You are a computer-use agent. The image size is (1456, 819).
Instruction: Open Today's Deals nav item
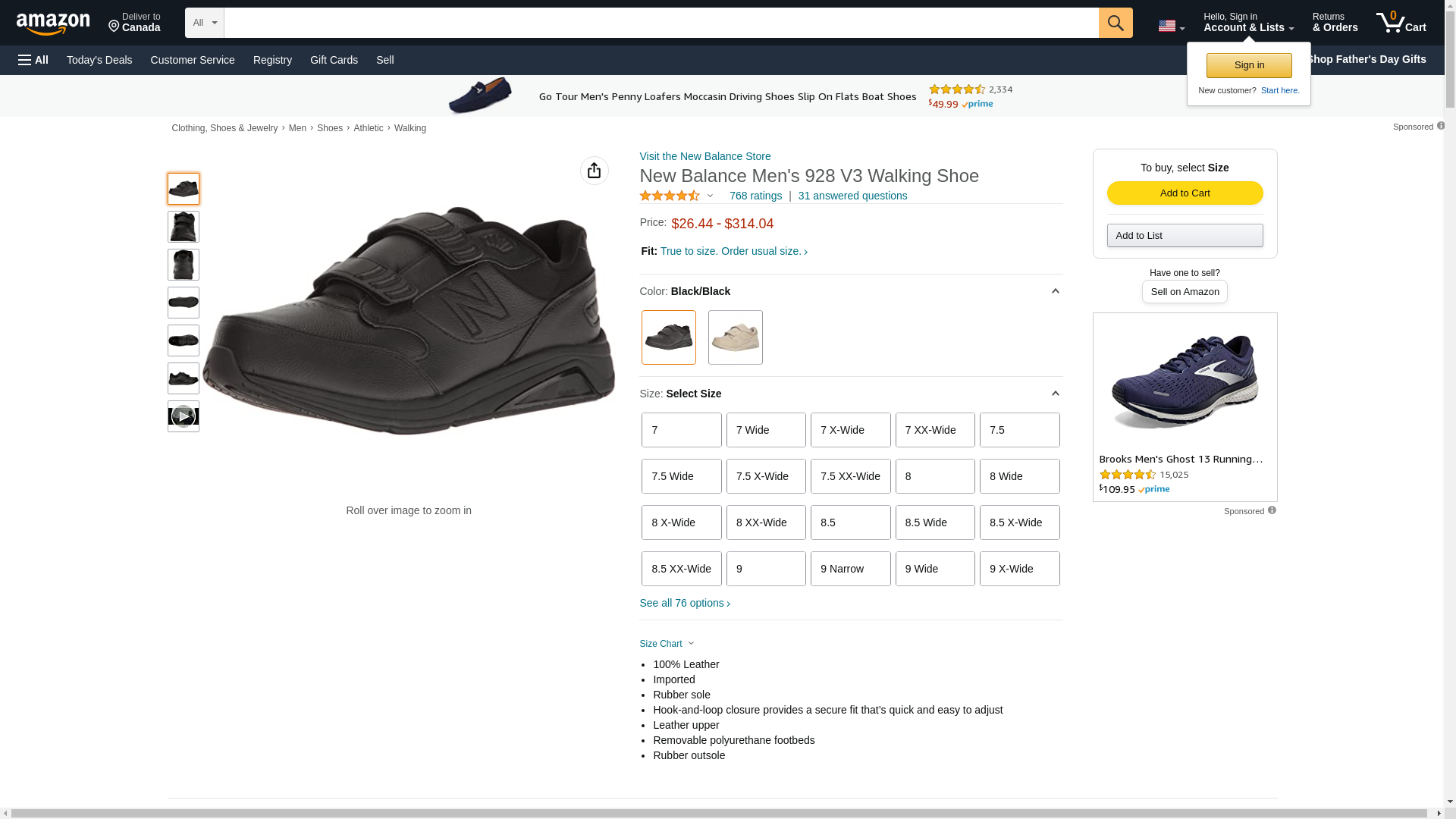pos(99,60)
